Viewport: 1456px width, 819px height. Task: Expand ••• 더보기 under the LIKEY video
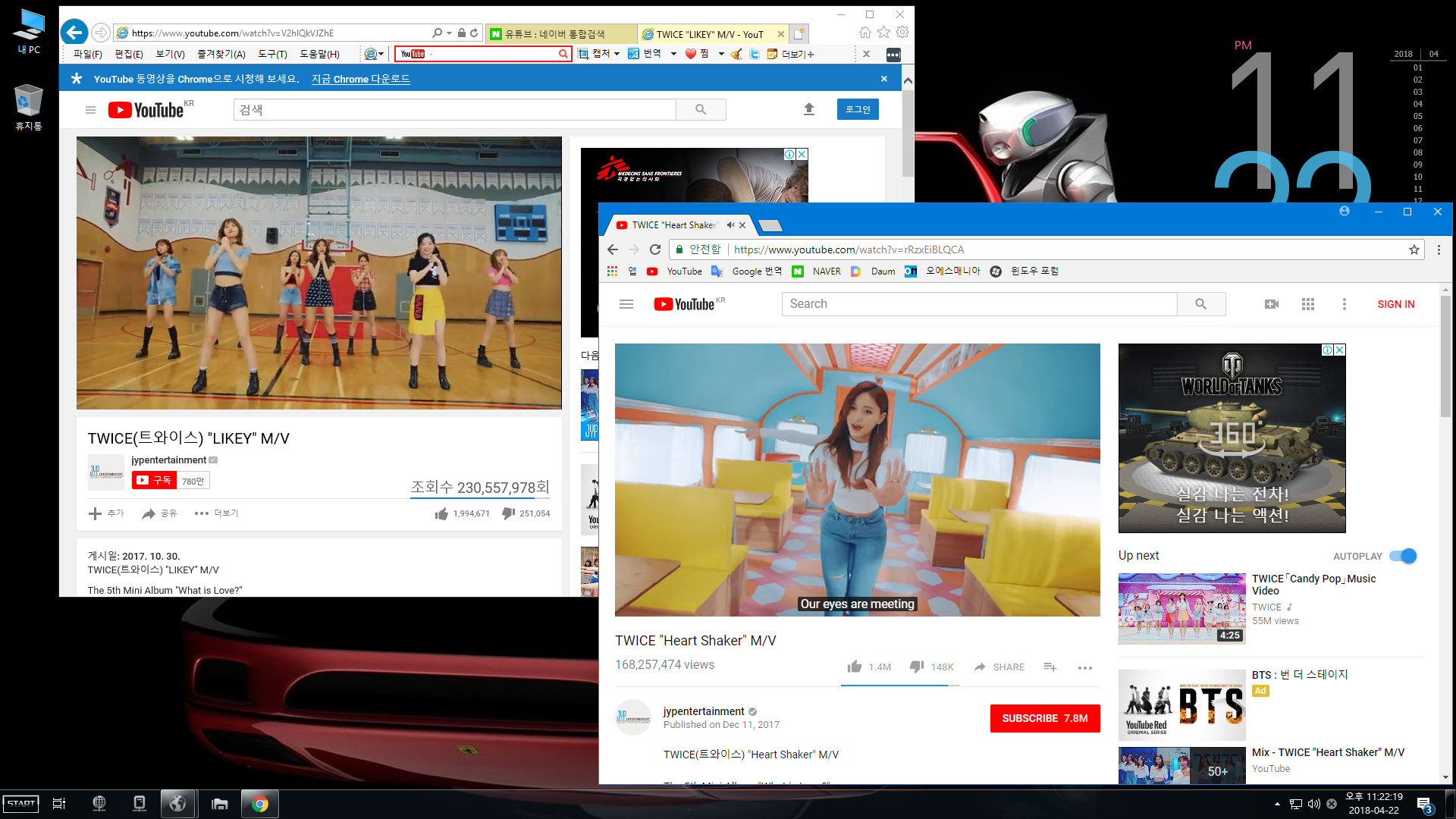coord(216,513)
